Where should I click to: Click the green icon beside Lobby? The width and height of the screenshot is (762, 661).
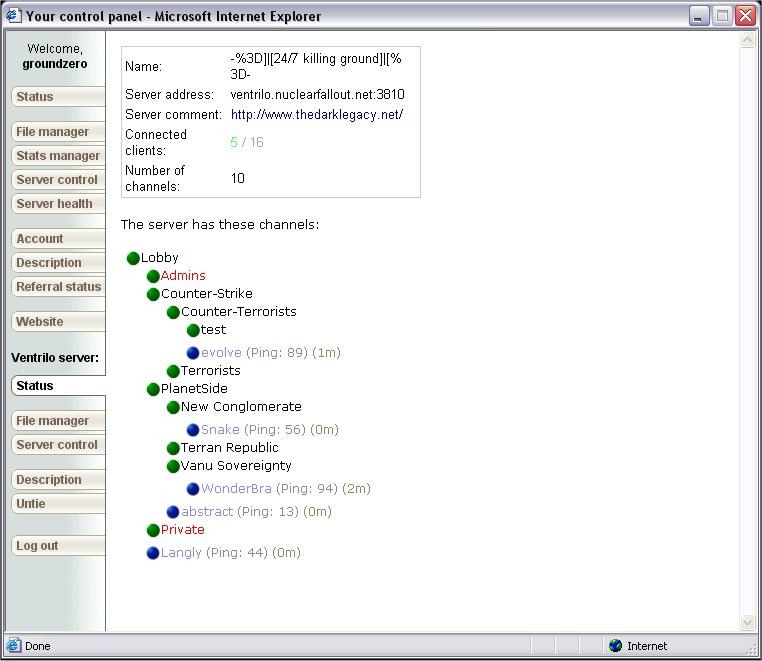(133, 258)
